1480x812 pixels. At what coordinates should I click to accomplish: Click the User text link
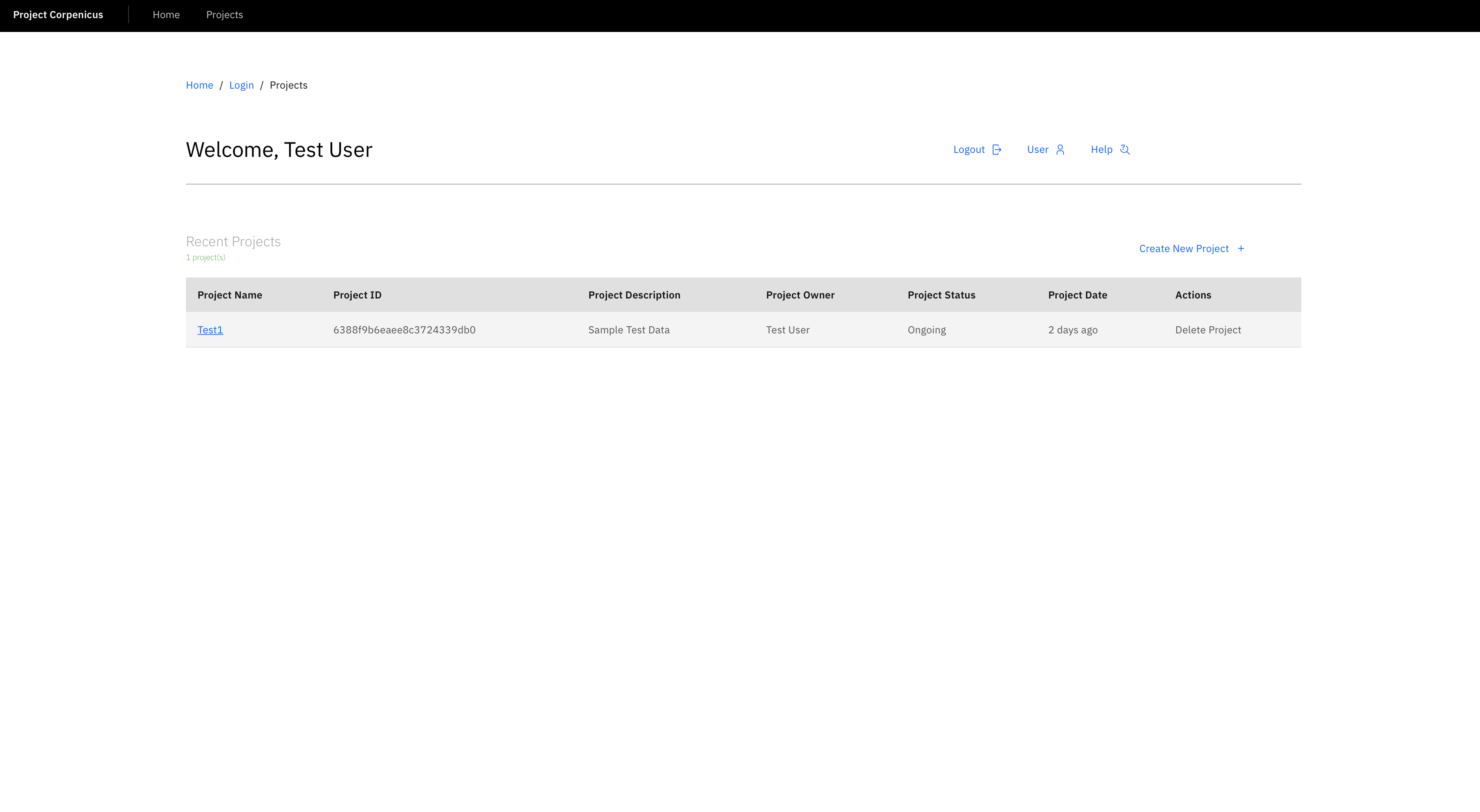(x=1038, y=149)
